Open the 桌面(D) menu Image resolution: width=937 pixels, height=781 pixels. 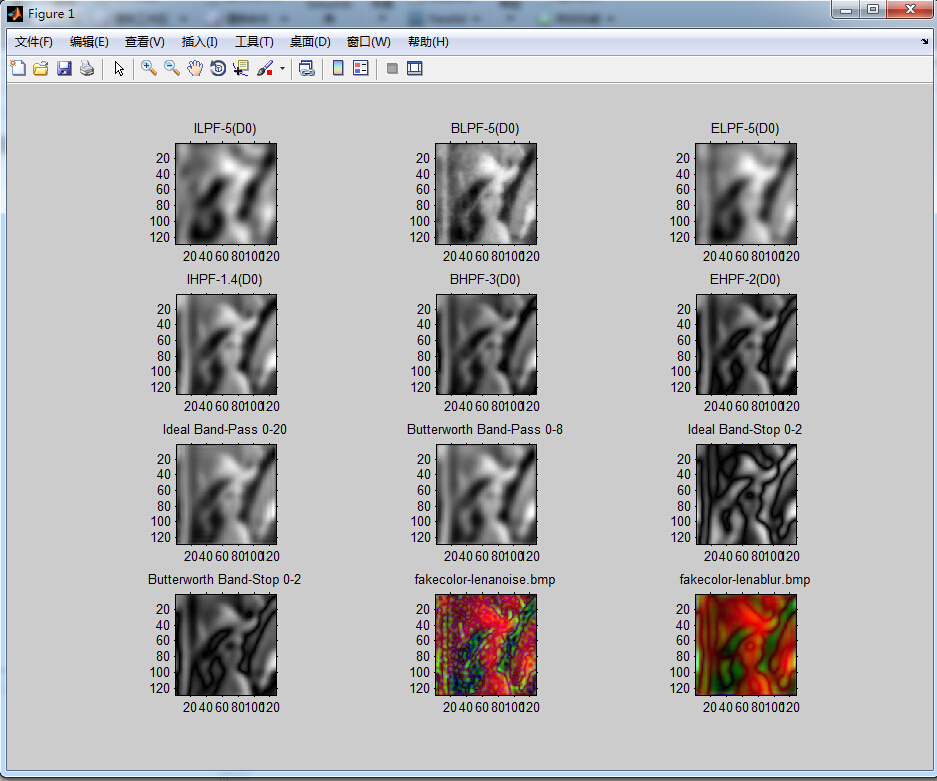pos(310,42)
